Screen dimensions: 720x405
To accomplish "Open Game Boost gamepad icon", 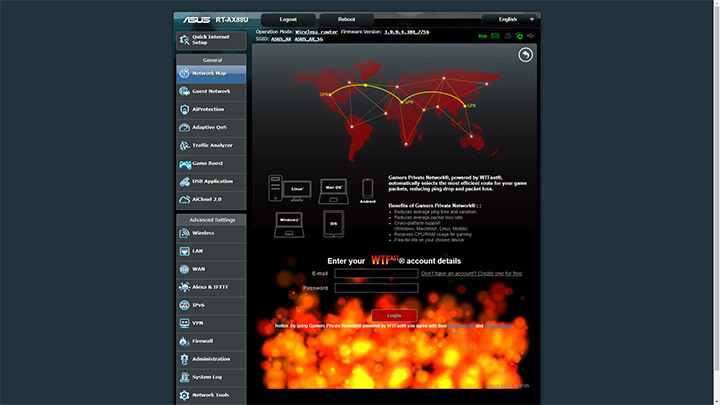I will tap(185, 164).
